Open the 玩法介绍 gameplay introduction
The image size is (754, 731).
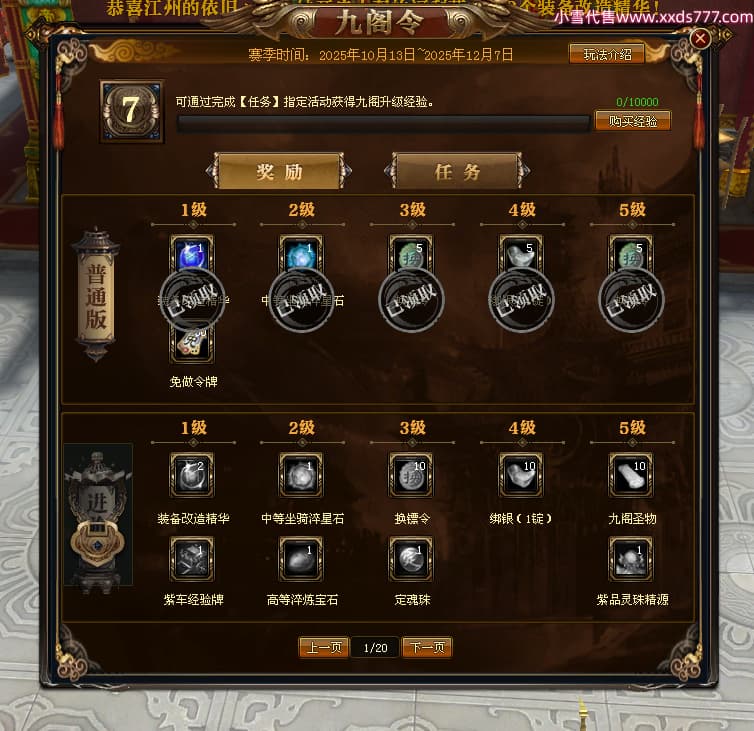[x=607, y=54]
